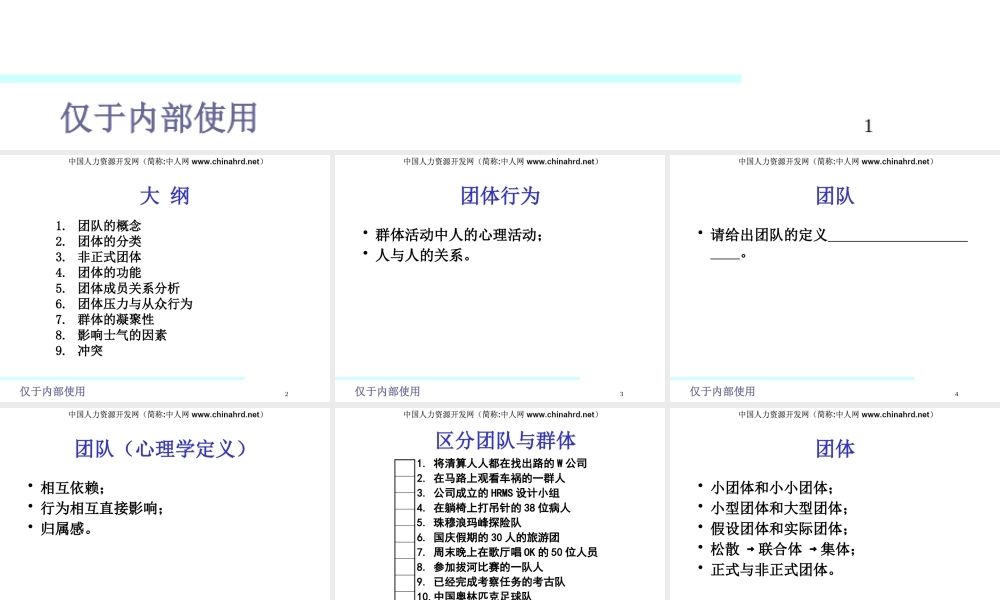Click the 团体 slide title
Image resolution: width=1000 pixels, height=600 pixels.
[x=835, y=449]
